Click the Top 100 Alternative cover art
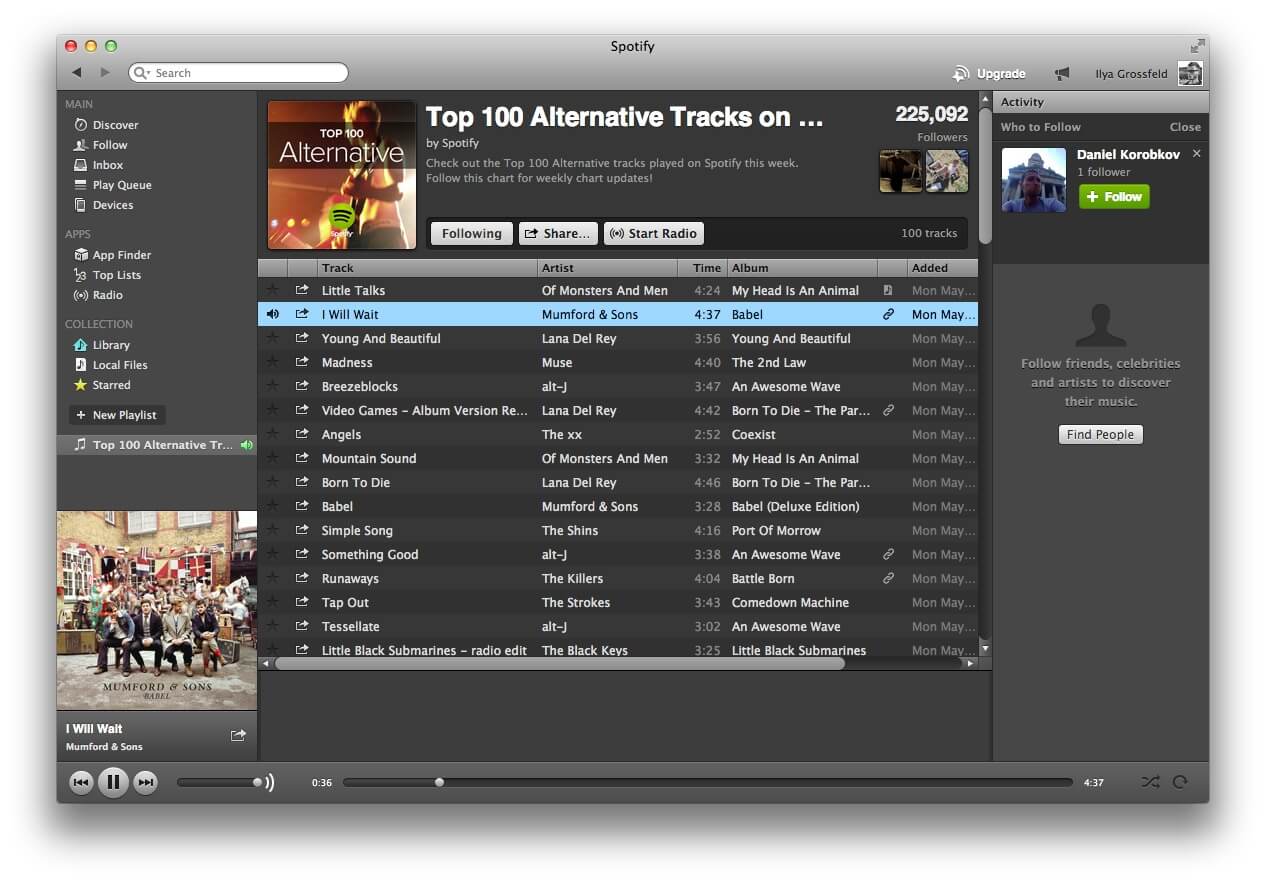 coord(342,175)
